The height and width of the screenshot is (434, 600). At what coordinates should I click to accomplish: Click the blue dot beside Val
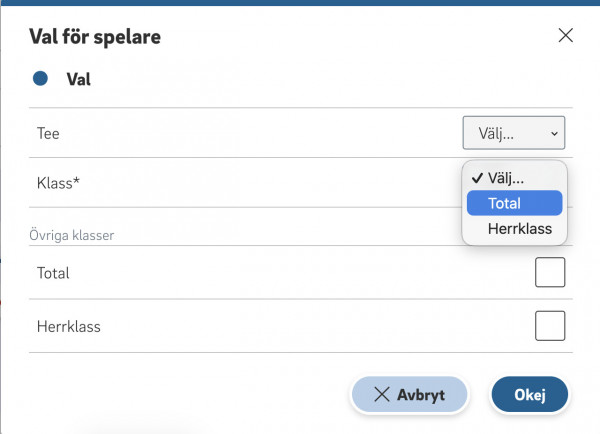pyautogui.click(x=40, y=78)
